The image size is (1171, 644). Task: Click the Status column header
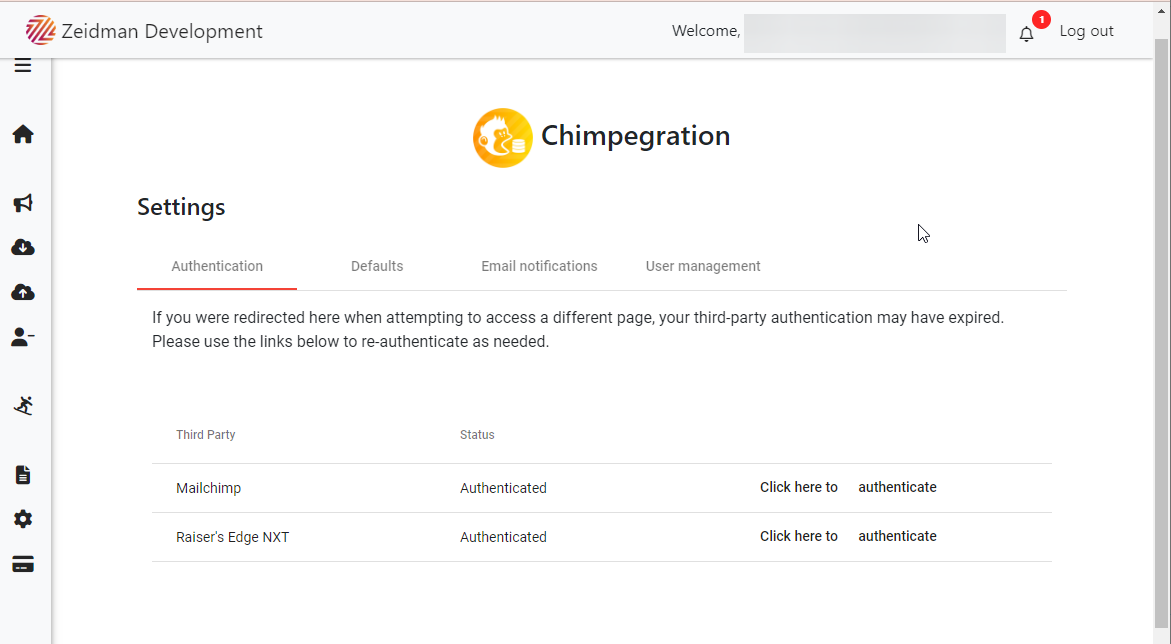[477, 435]
